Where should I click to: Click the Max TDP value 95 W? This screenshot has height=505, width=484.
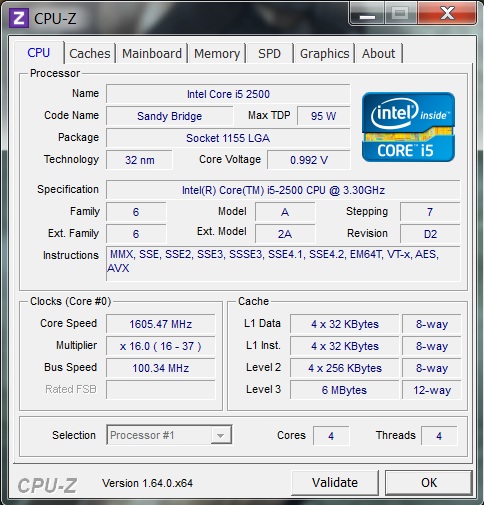[x=323, y=116]
